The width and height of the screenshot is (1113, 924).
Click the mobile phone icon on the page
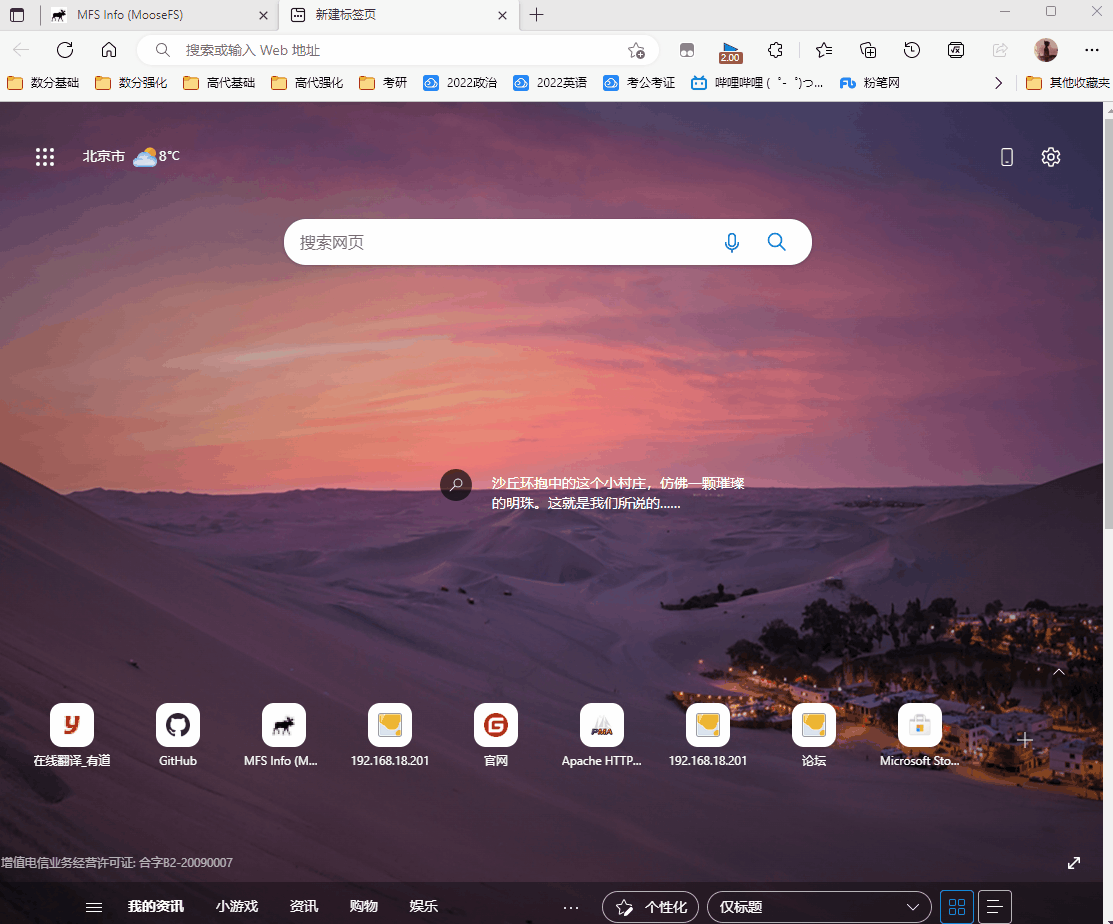click(x=1007, y=157)
